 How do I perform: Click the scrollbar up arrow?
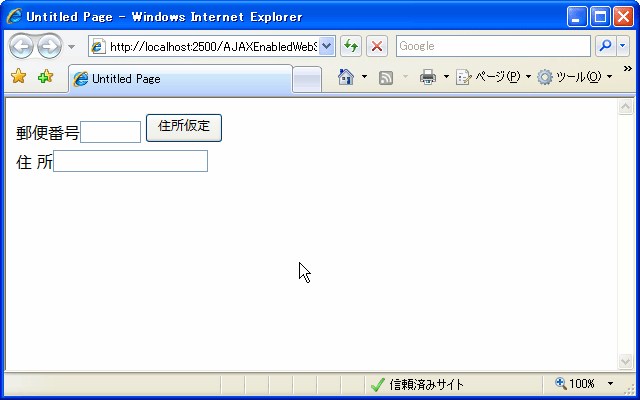pyautogui.click(x=626, y=107)
